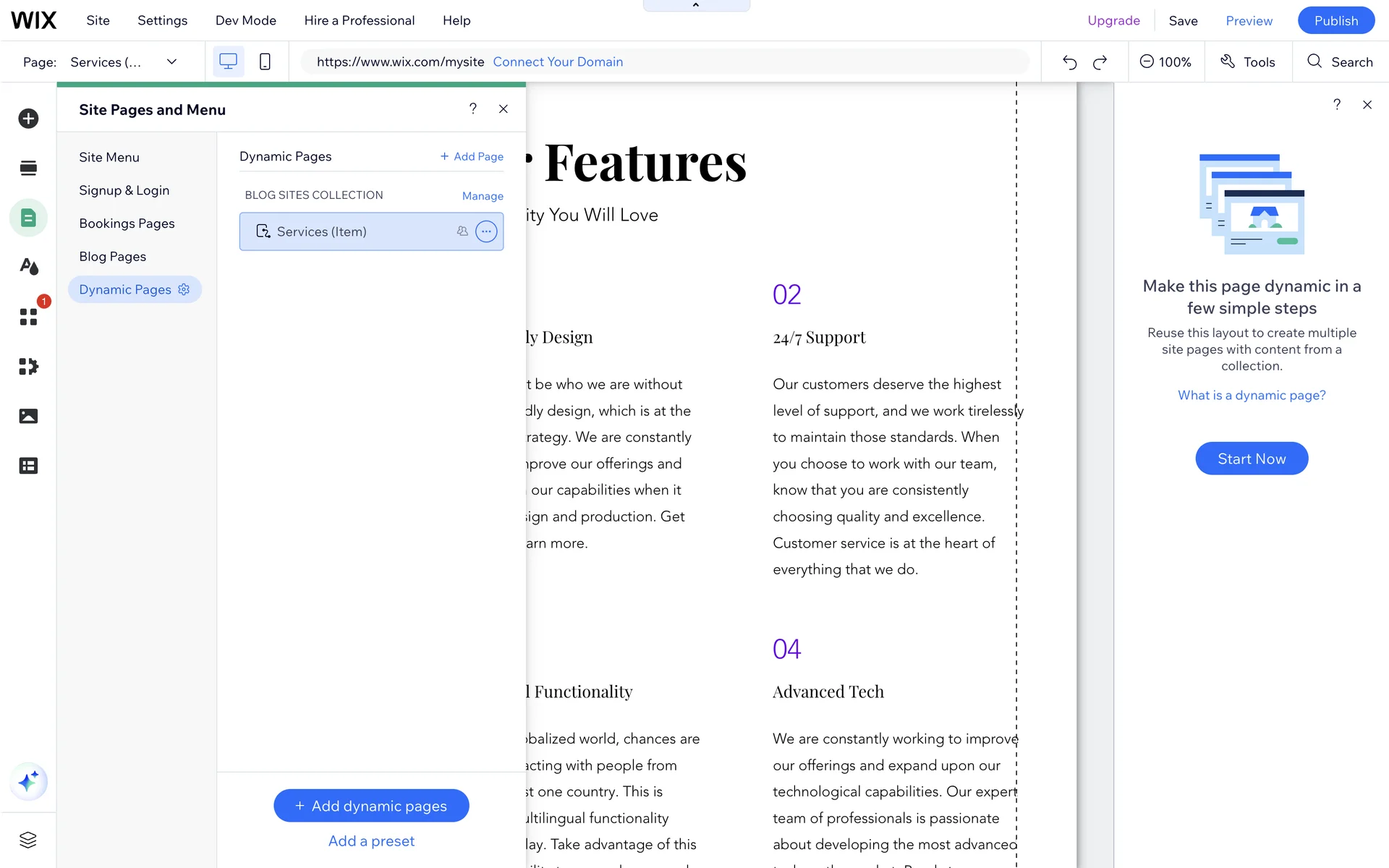The image size is (1389, 868).
Task: Switch to mobile view
Action: (x=265, y=61)
